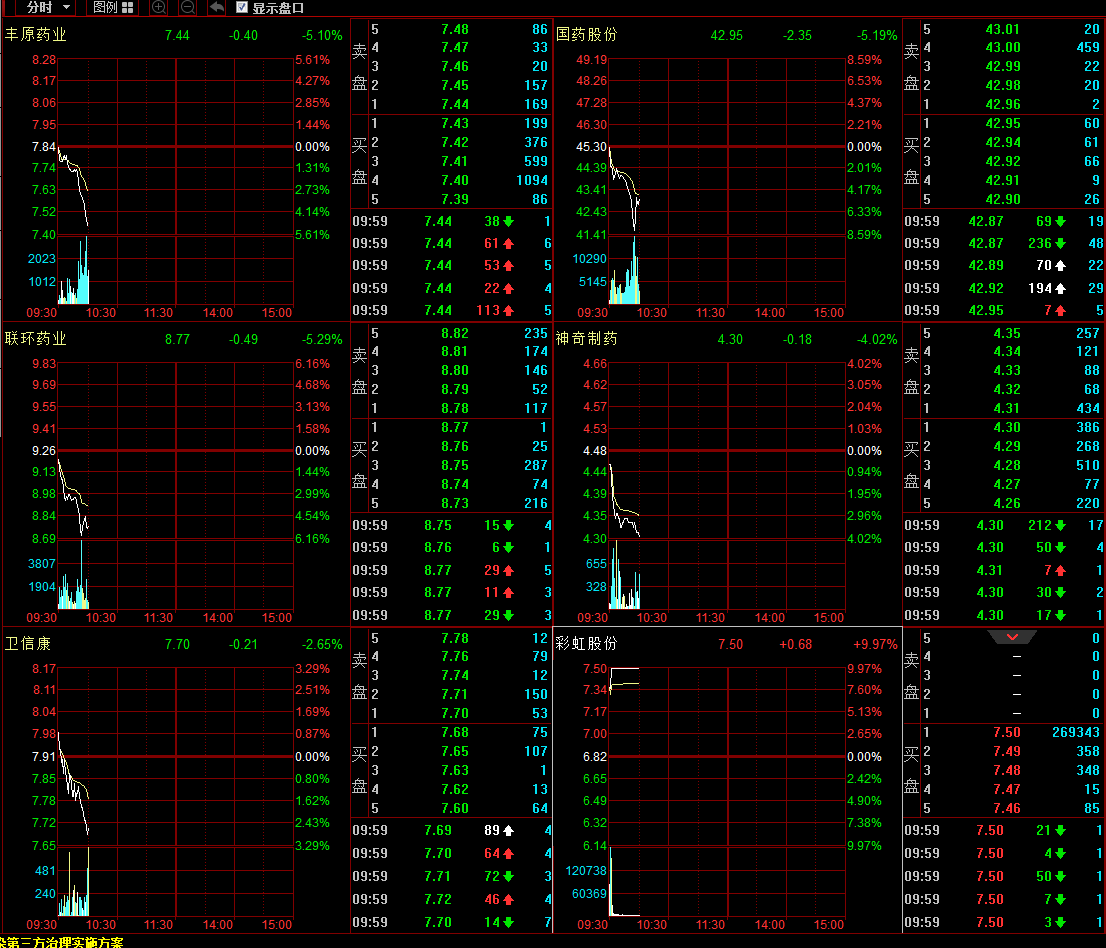Click 神奇制药 buy-3 volume 510
Viewport: 1106px width, 948px height.
tap(1088, 466)
